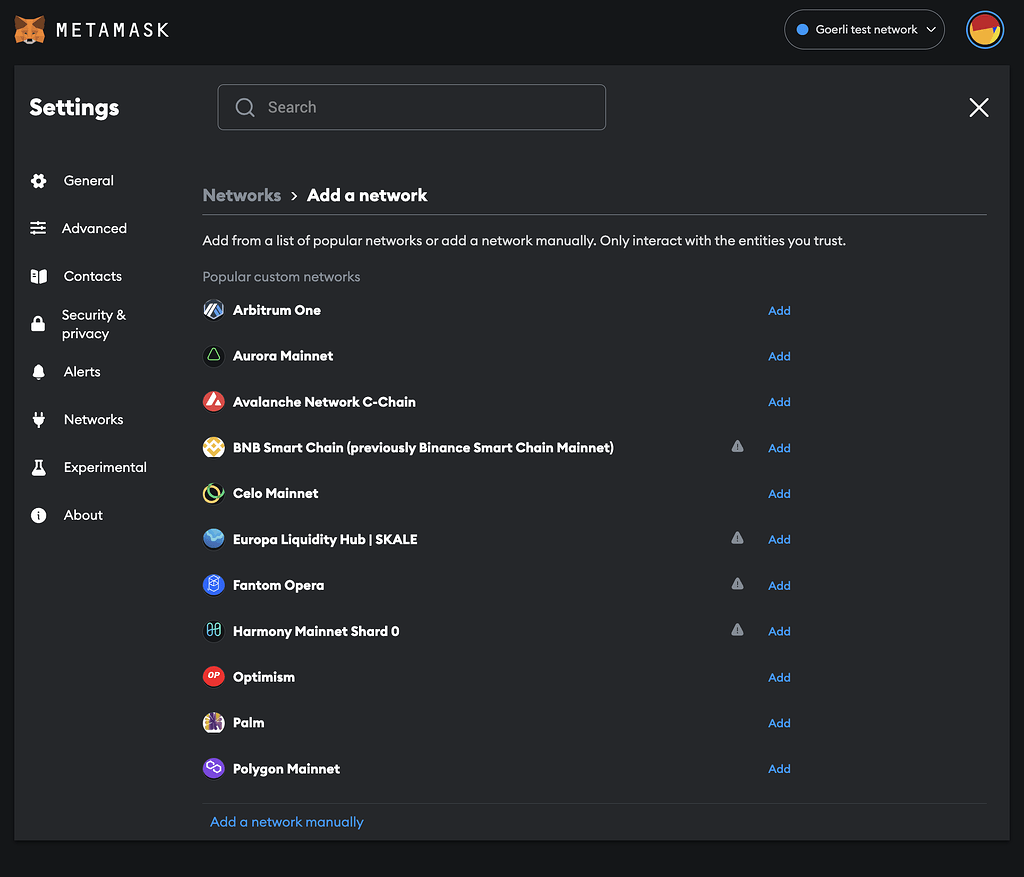This screenshot has height=877, width=1024.
Task: Open the Networks settings section
Action: click(93, 419)
